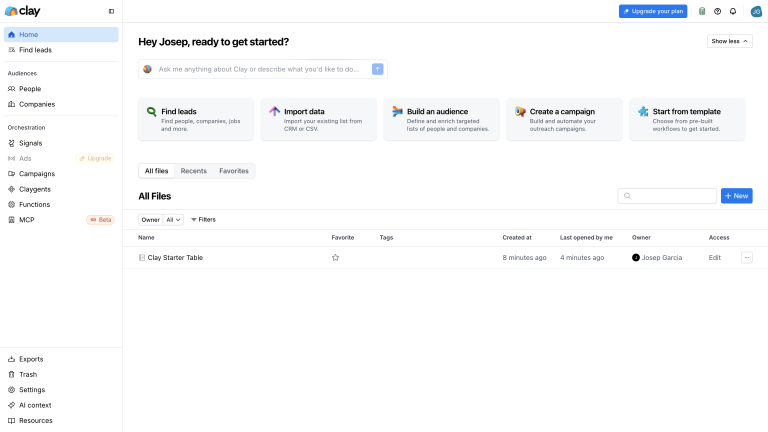This screenshot has width=768, height=432.
Task: Switch to Favorites tab
Action: click(x=234, y=171)
